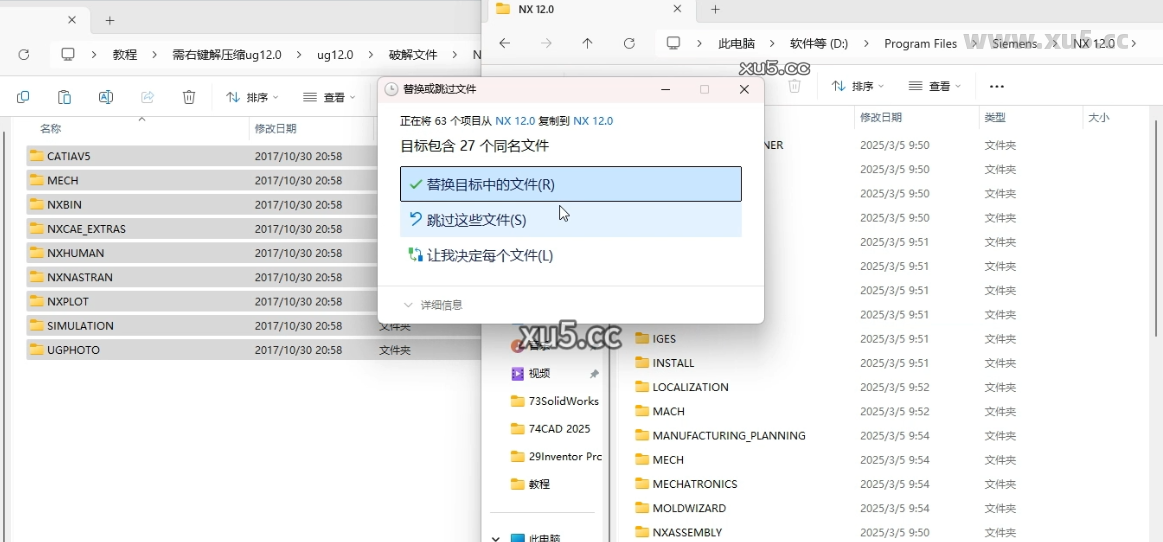Open the three-dots more options menu
The width and height of the screenshot is (1163, 542).
click(996, 87)
